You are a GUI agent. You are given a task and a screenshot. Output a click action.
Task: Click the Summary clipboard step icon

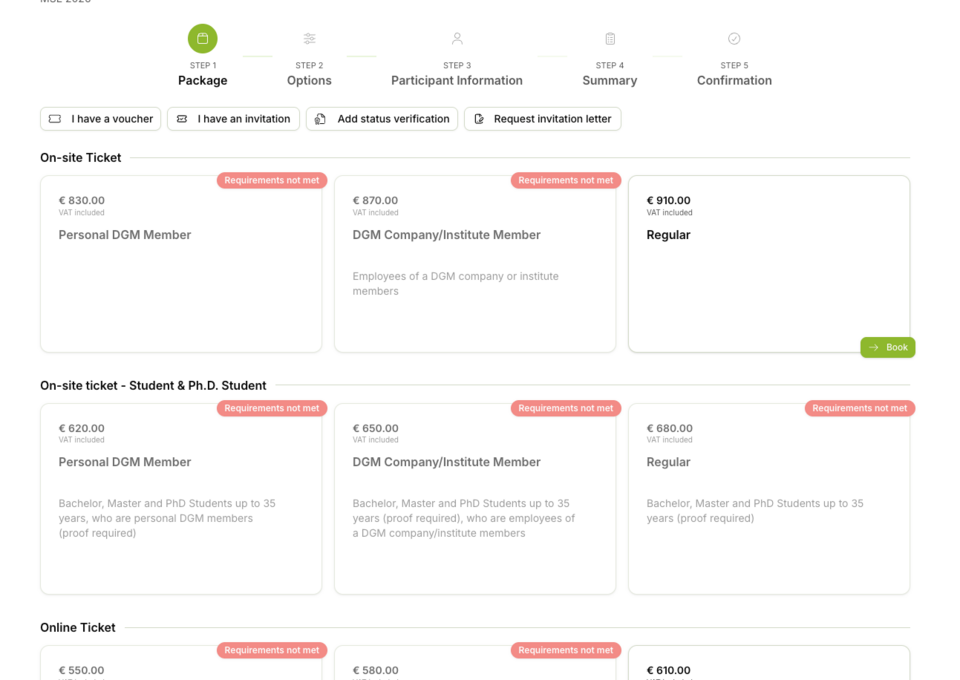610,39
